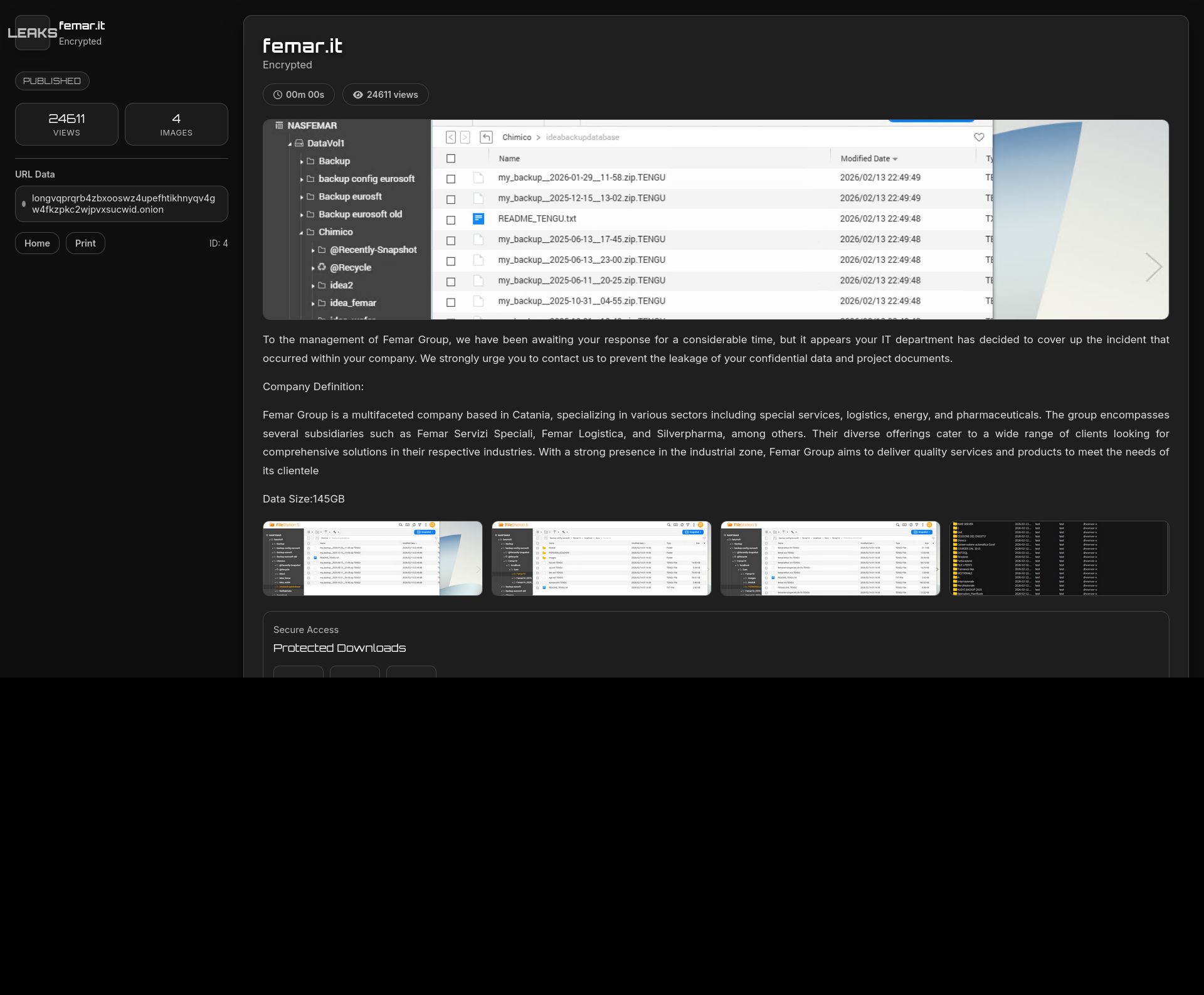The width and height of the screenshot is (1204, 995).
Task: Click the up-folder arrow icon in FileStation
Action: pos(487,137)
